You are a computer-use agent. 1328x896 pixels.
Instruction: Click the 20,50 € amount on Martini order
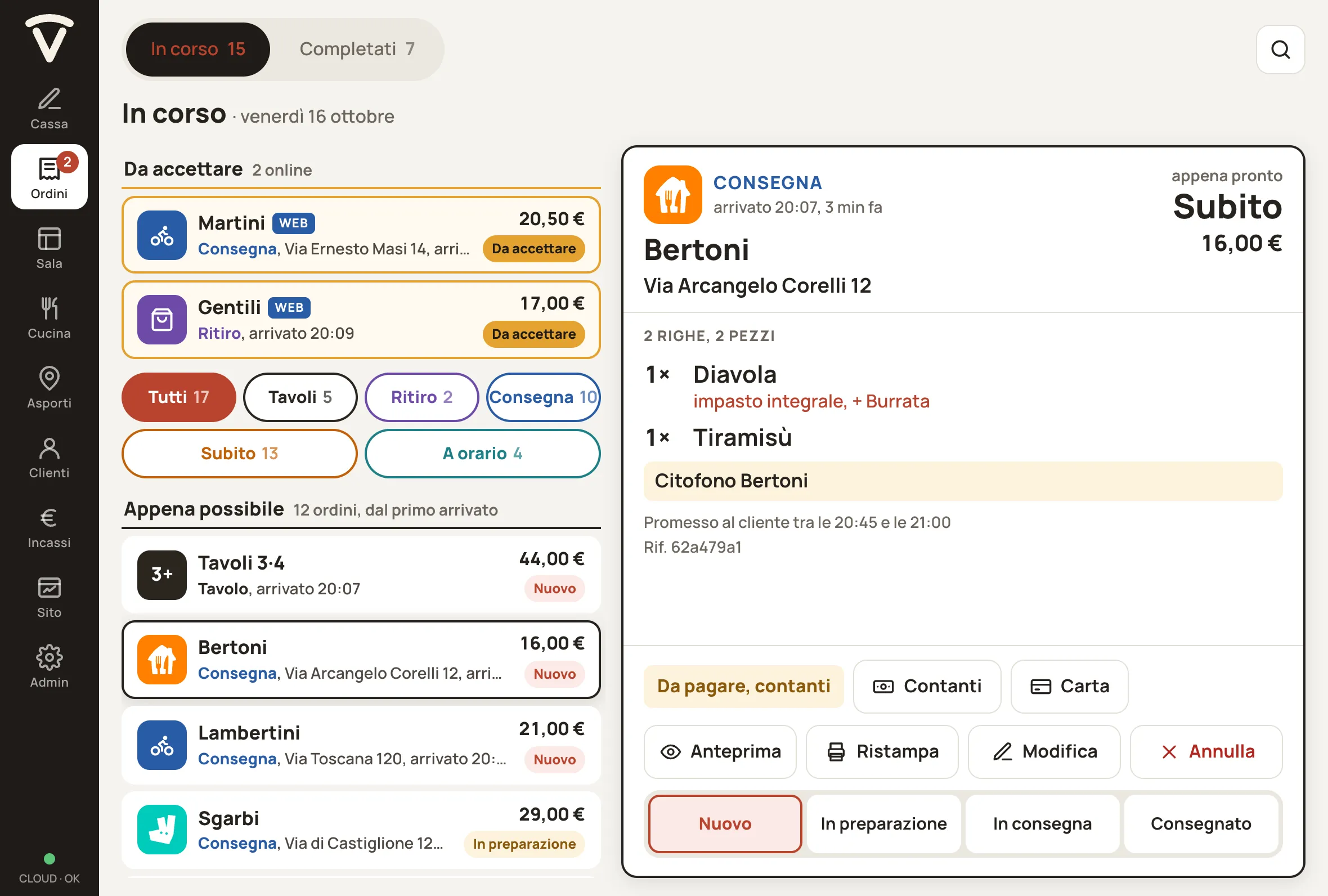pyautogui.click(x=551, y=219)
